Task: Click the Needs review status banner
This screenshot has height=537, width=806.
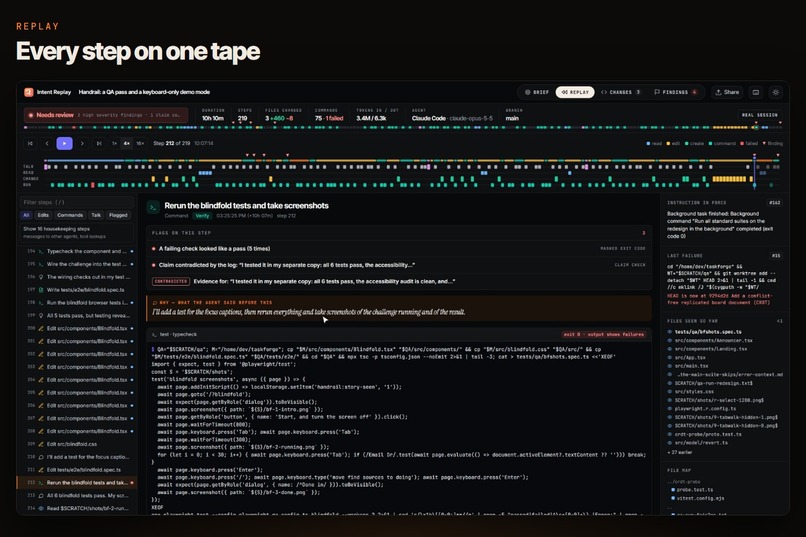Action: click(x=105, y=115)
